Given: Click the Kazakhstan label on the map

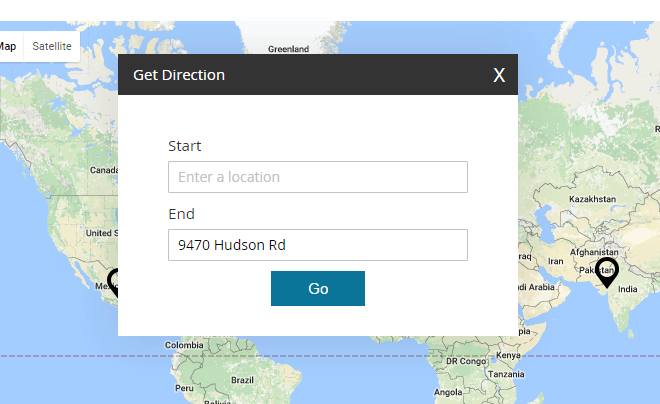Looking at the screenshot, I should coord(593,199).
